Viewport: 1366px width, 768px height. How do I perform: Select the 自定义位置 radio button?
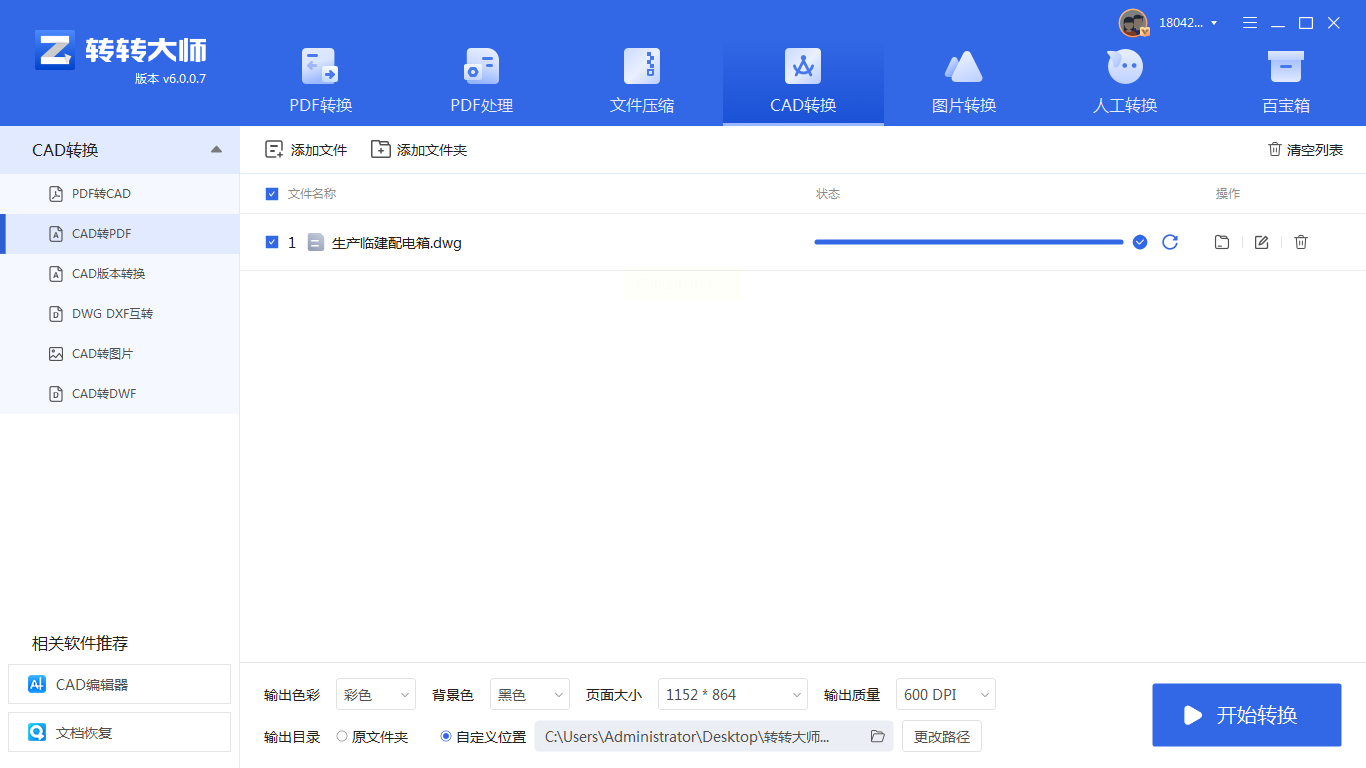(446, 737)
